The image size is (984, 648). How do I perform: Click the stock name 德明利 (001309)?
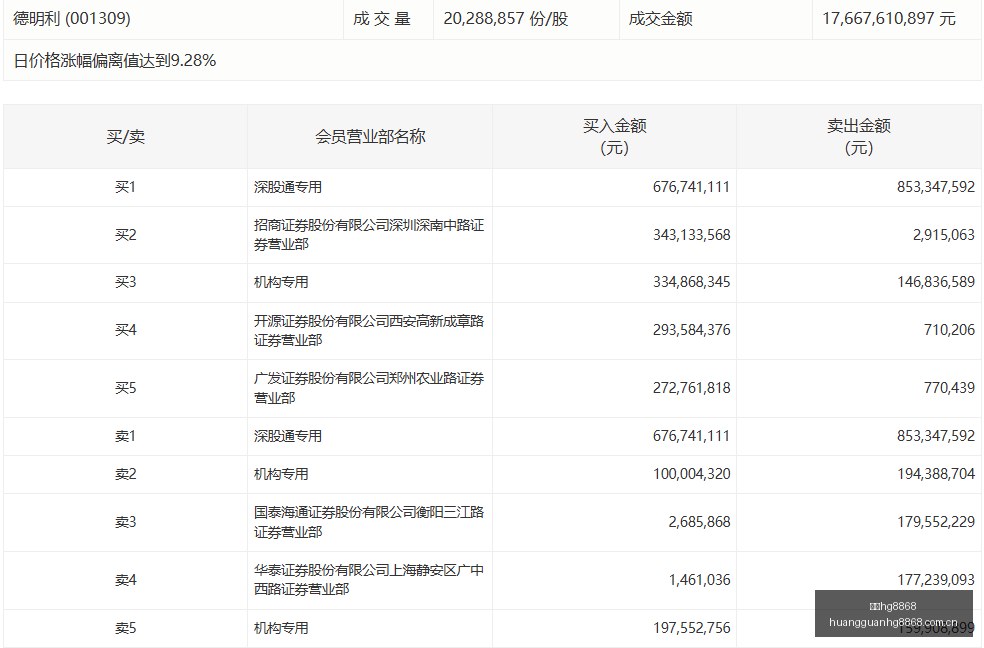pos(72,19)
